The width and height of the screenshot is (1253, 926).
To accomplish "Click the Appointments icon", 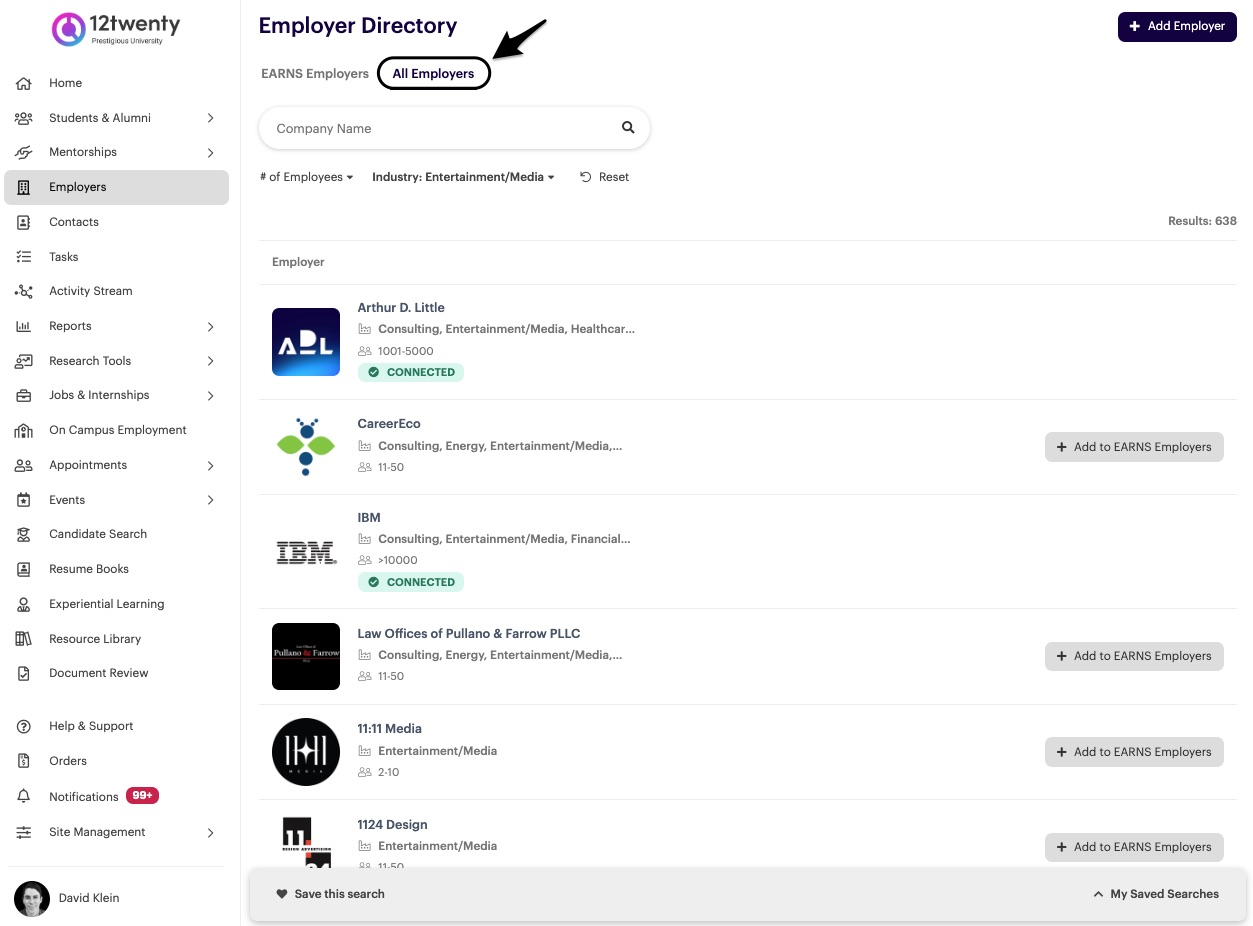I will pyautogui.click(x=24, y=465).
